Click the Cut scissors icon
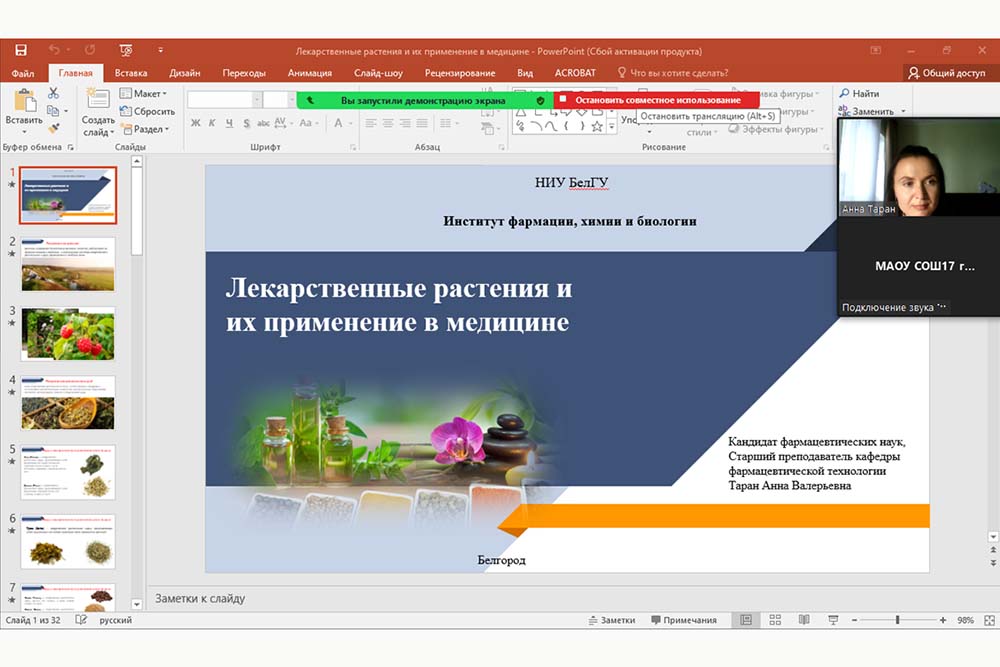Screen dimensions: 1000x667 pyautogui.click(x=53, y=93)
